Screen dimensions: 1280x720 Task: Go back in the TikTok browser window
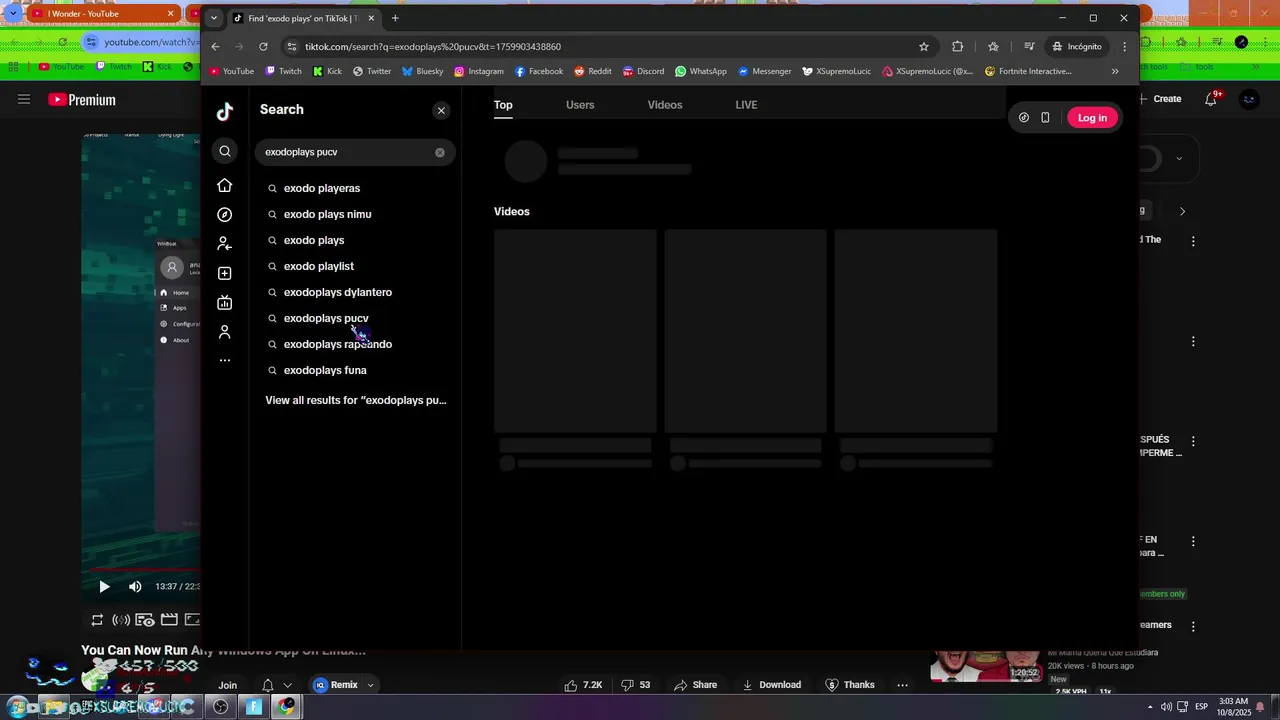click(215, 46)
